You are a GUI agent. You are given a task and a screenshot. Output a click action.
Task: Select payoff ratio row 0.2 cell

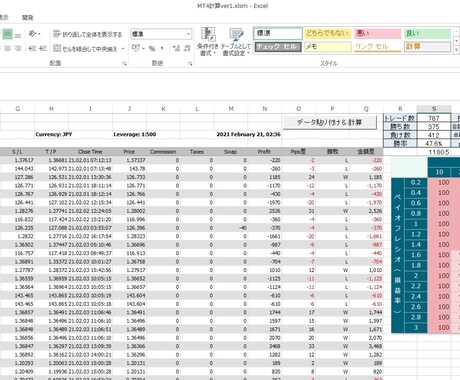coord(416,182)
